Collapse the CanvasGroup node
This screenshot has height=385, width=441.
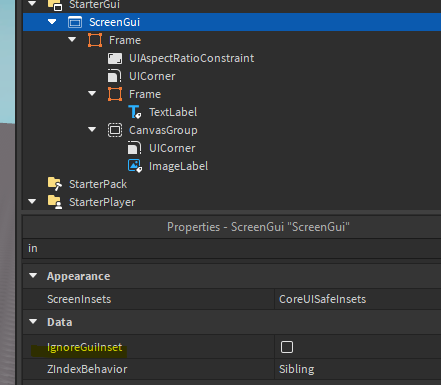coord(92,130)
